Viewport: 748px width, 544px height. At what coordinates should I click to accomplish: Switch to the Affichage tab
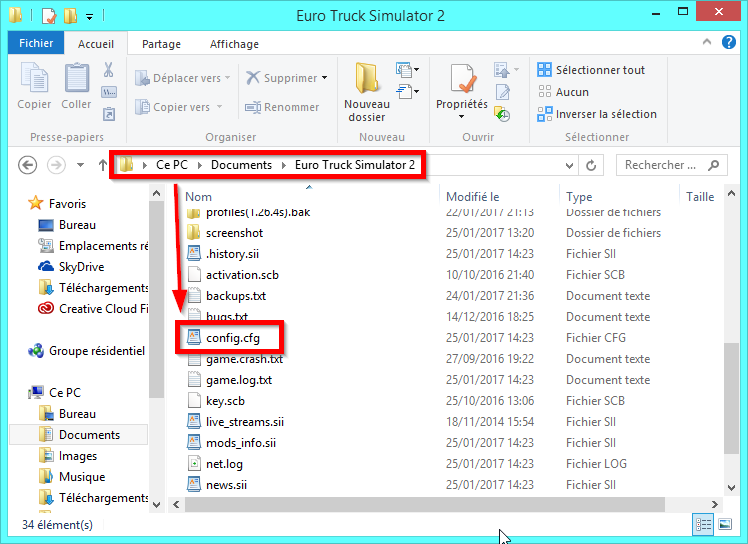pyautogui.click(x=234, y=44)
